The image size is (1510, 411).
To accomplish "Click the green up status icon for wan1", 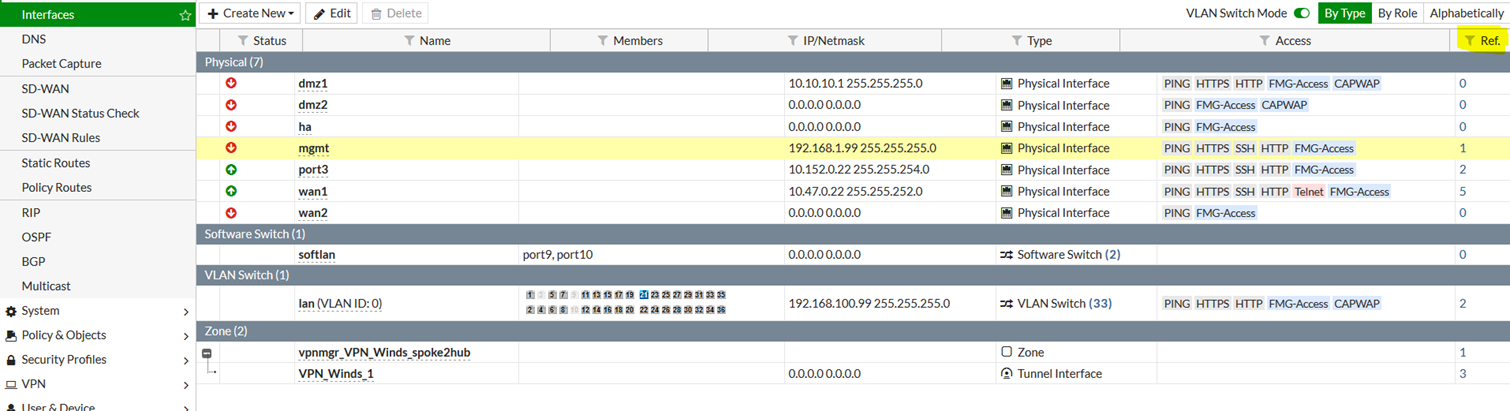I will point(231,191).
